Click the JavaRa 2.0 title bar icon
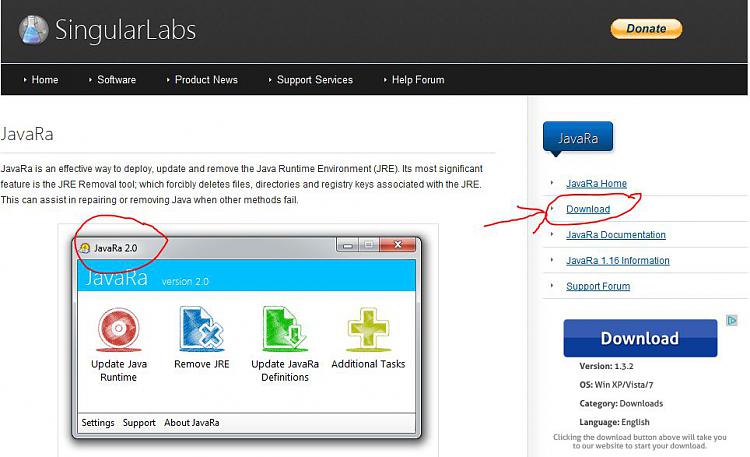 [x=85, y=248]
